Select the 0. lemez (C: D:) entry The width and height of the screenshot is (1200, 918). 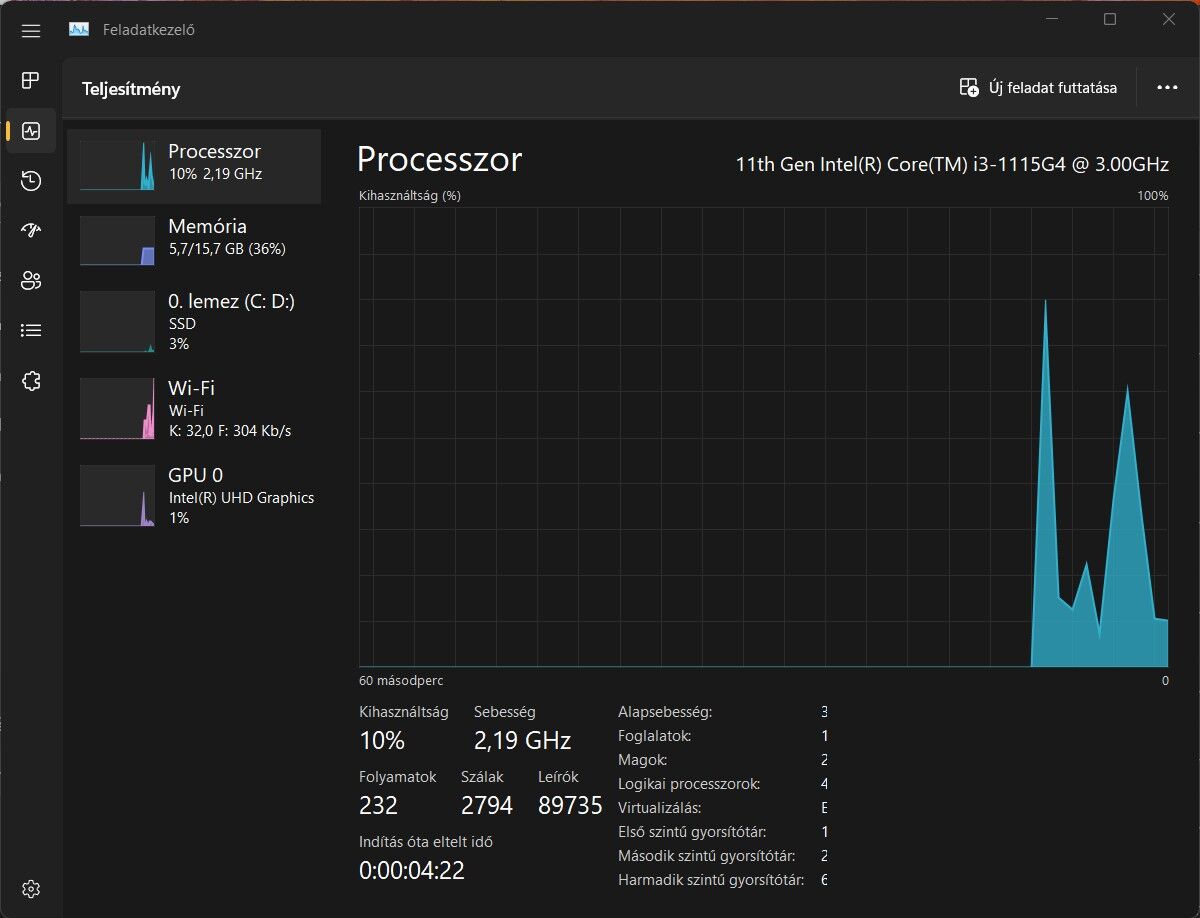(x=194, y=321)
